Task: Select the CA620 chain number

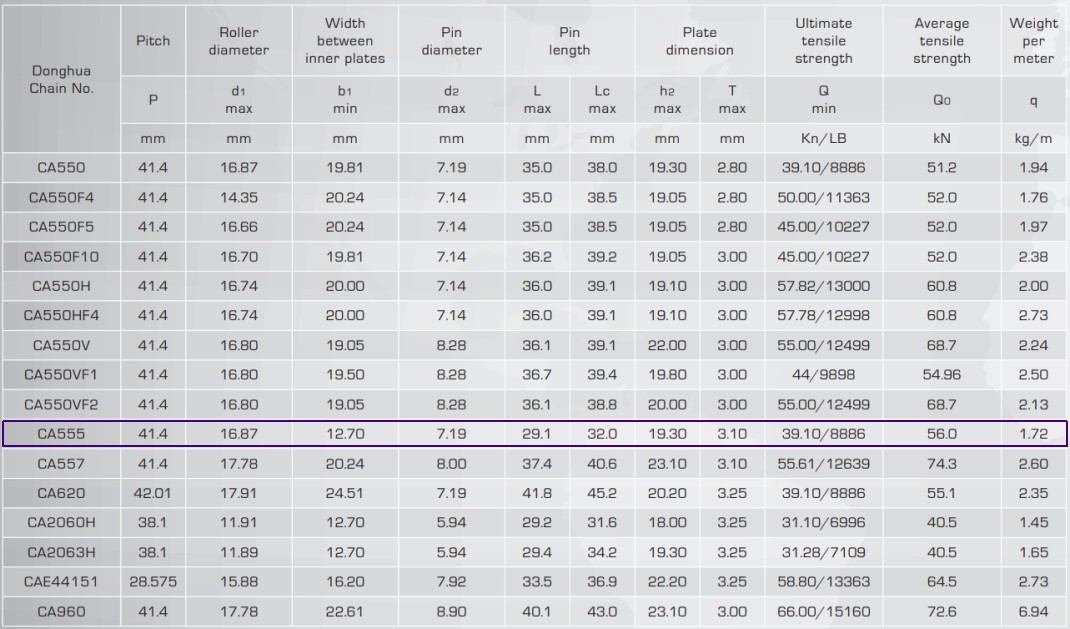Action: click(x=61, y=493)
